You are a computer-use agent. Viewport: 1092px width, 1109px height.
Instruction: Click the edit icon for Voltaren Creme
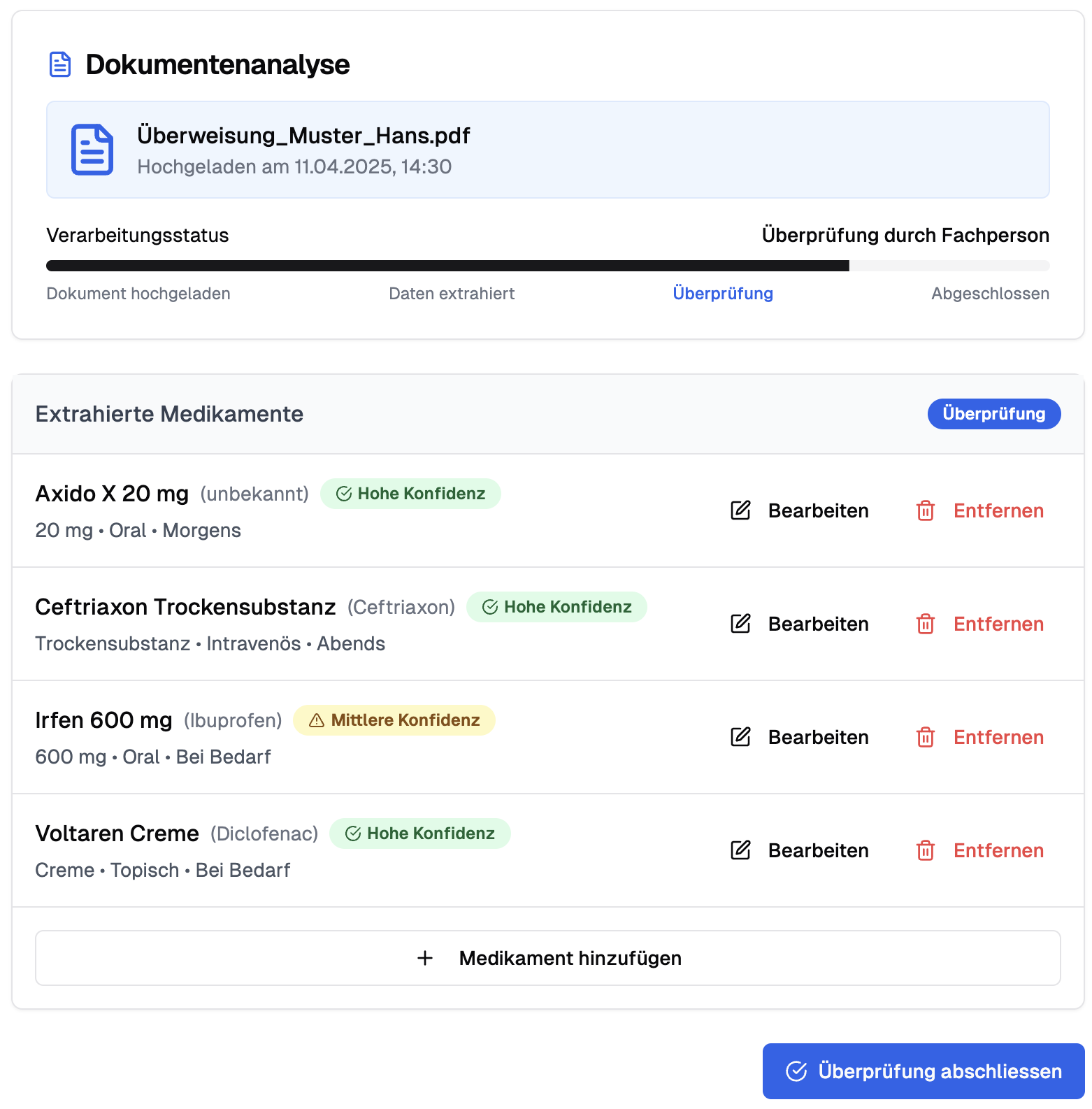point(740,850)
